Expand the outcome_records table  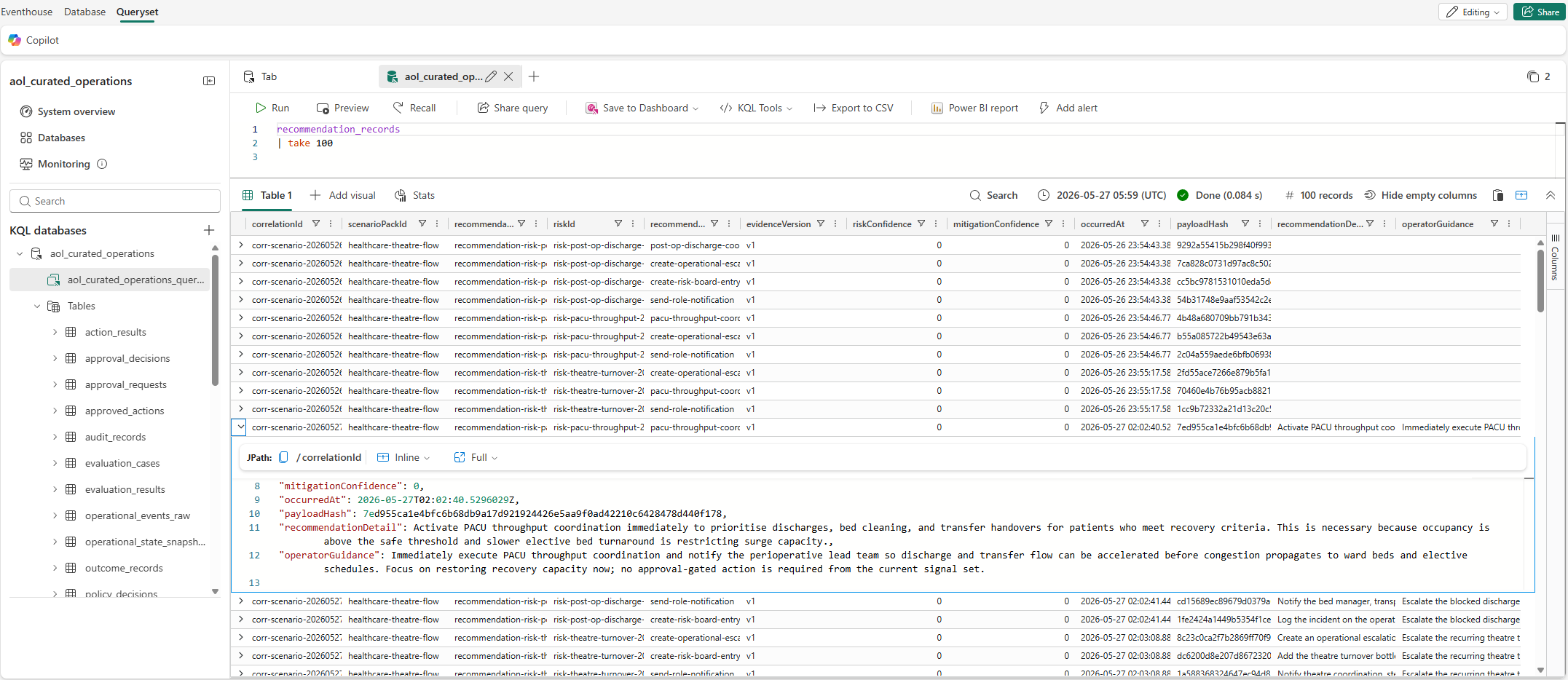[x=55, y=568]
